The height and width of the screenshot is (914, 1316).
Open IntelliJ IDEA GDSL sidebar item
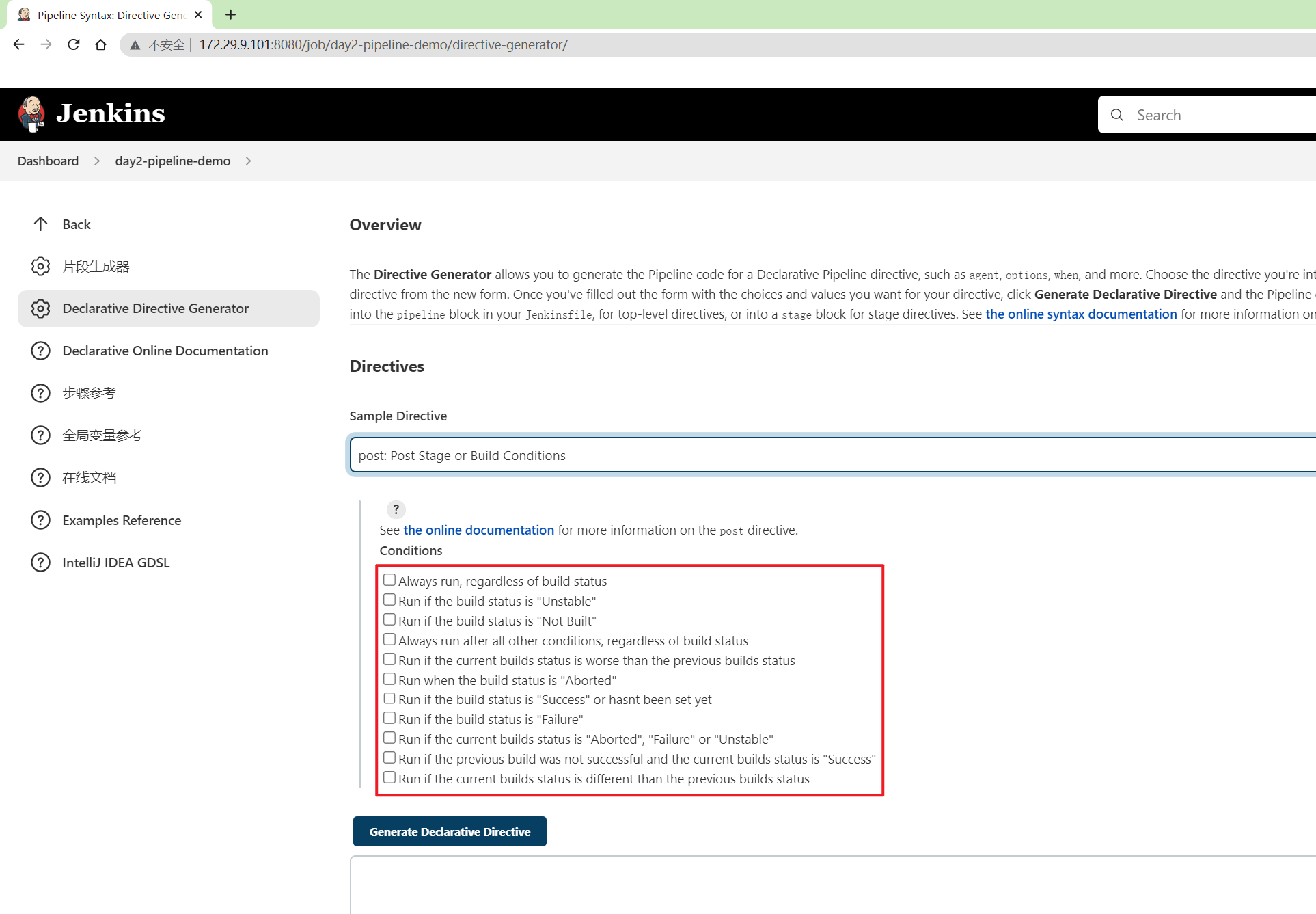pos(169,563)
